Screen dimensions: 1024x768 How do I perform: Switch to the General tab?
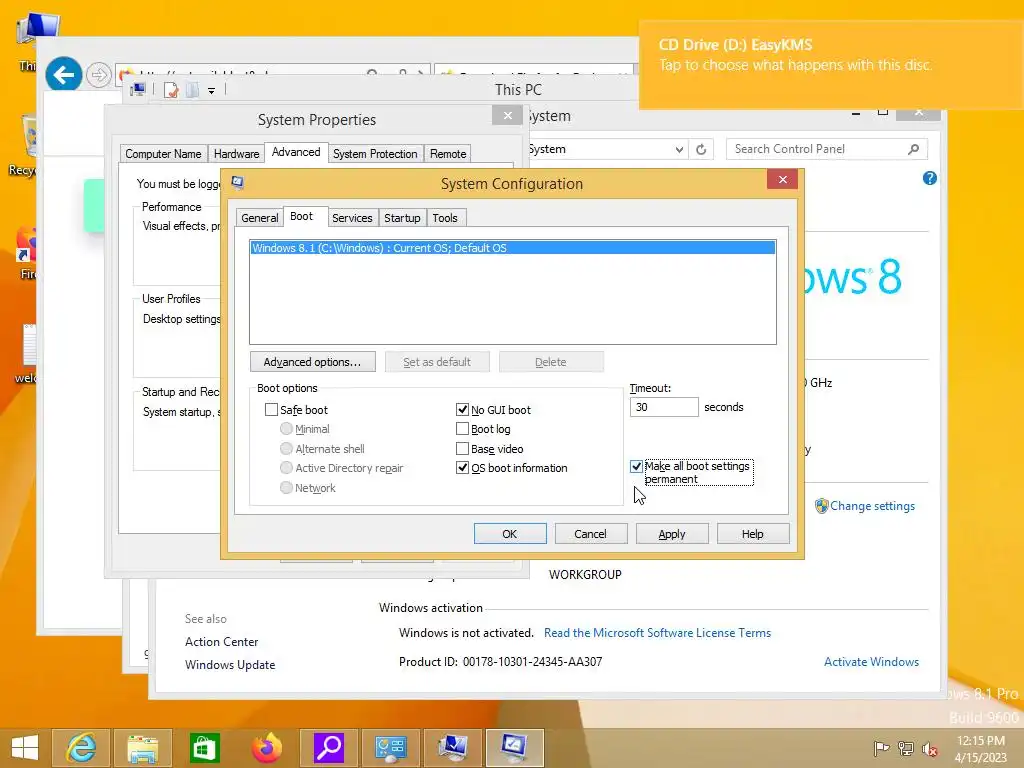259,218
